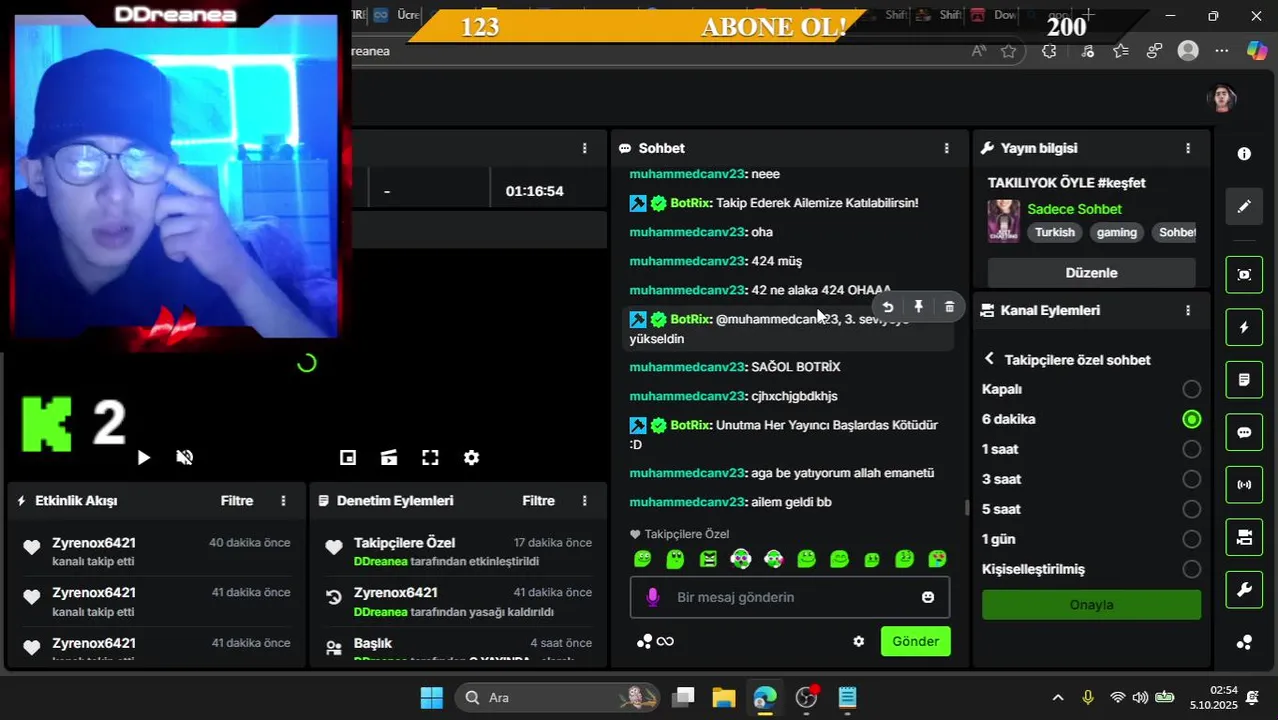This screenshot has width=1278, height=720.
Task: Click the stream category thumbnail image
Action: [x=1004, y=221]
